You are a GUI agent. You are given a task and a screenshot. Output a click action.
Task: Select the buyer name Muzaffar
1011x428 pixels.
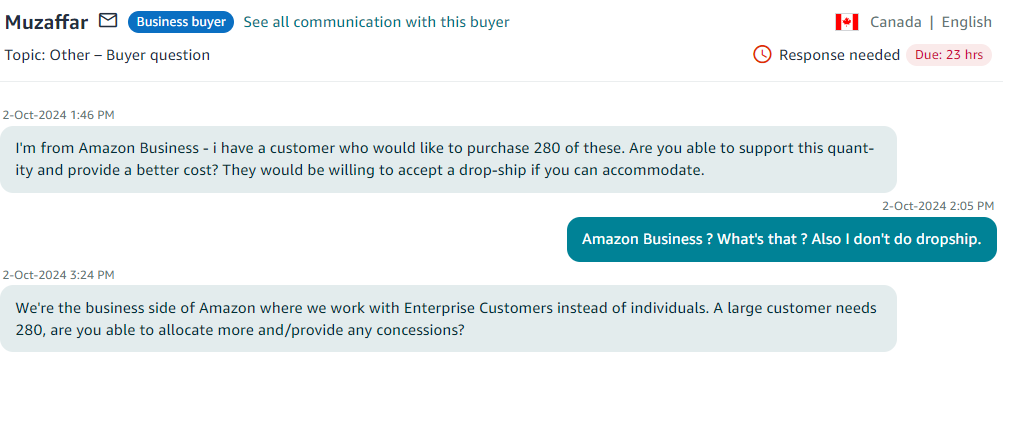pos(46,23)
